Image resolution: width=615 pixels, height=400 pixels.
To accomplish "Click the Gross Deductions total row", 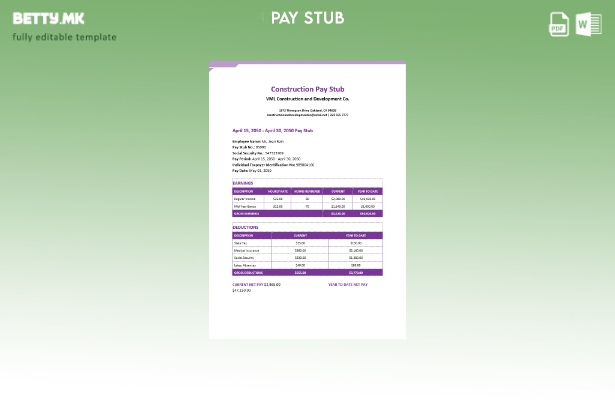I will [x=307, y=272].
